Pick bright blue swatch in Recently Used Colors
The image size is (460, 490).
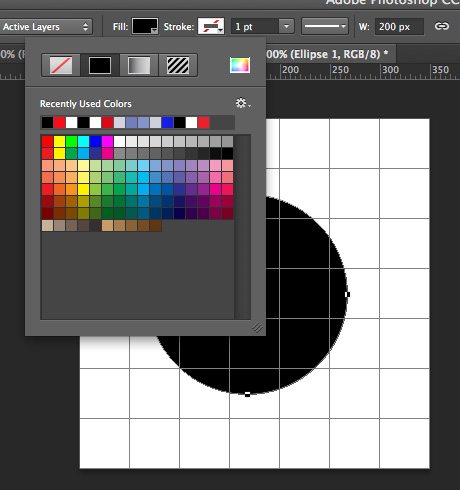pyautogui.click(x=167, y=123)
